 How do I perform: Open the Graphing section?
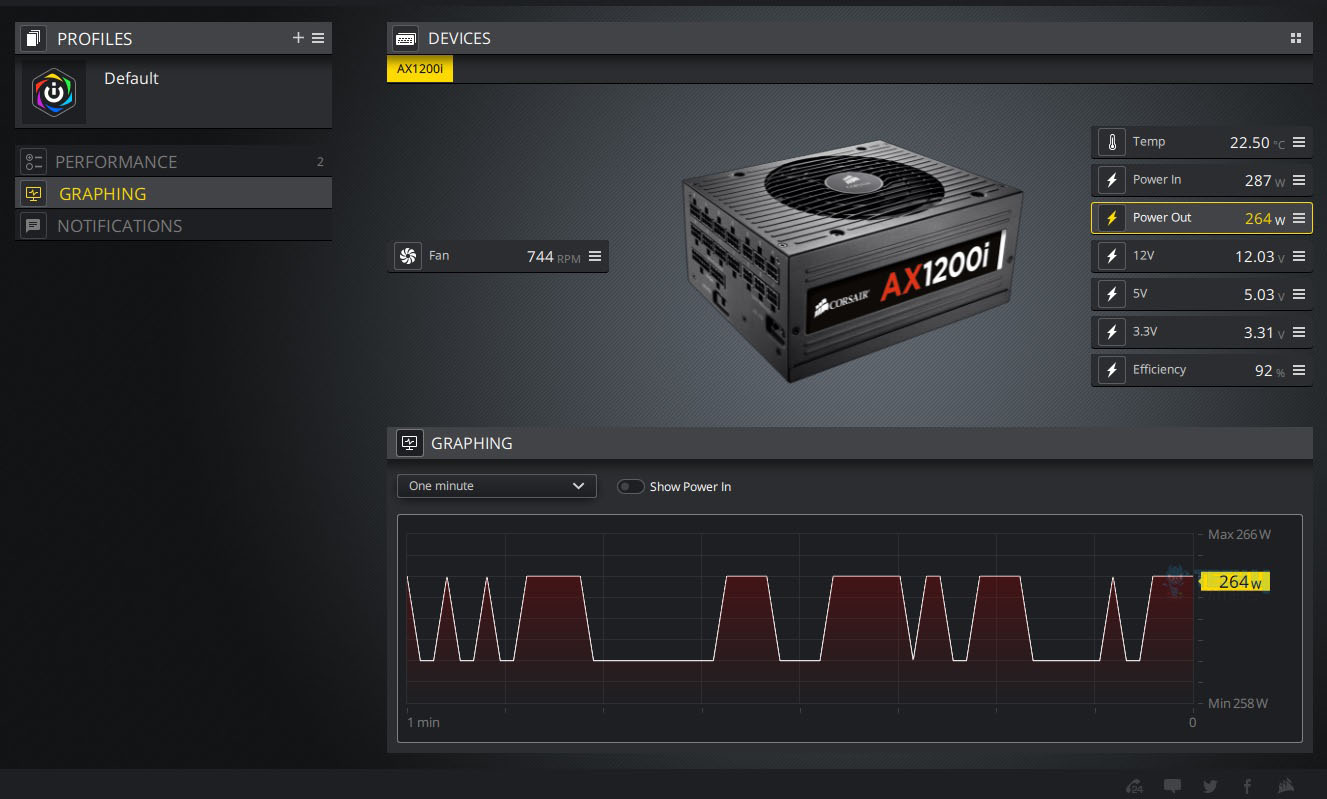(x=173, y=194)
